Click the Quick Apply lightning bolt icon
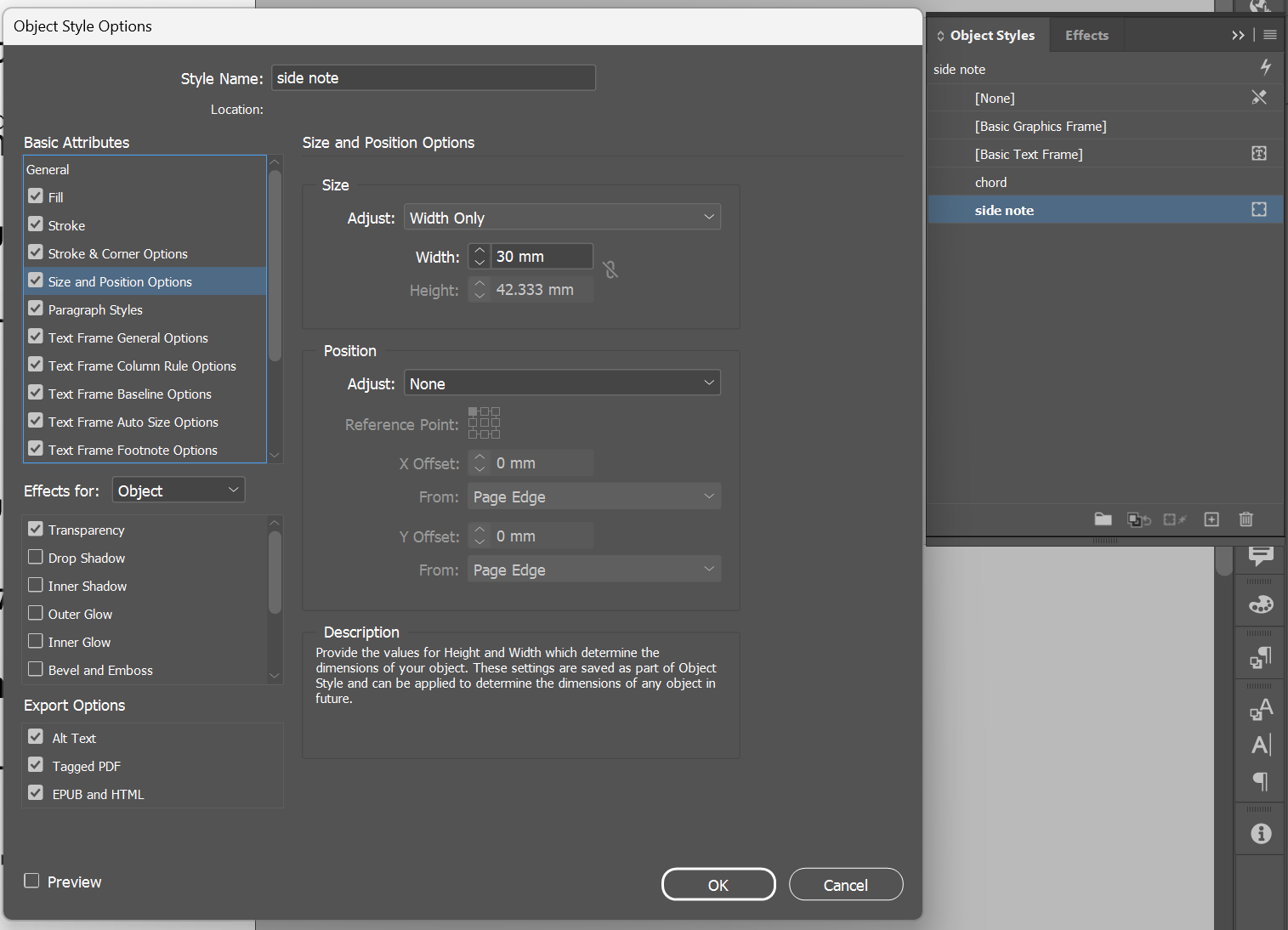 (1265, 67)
